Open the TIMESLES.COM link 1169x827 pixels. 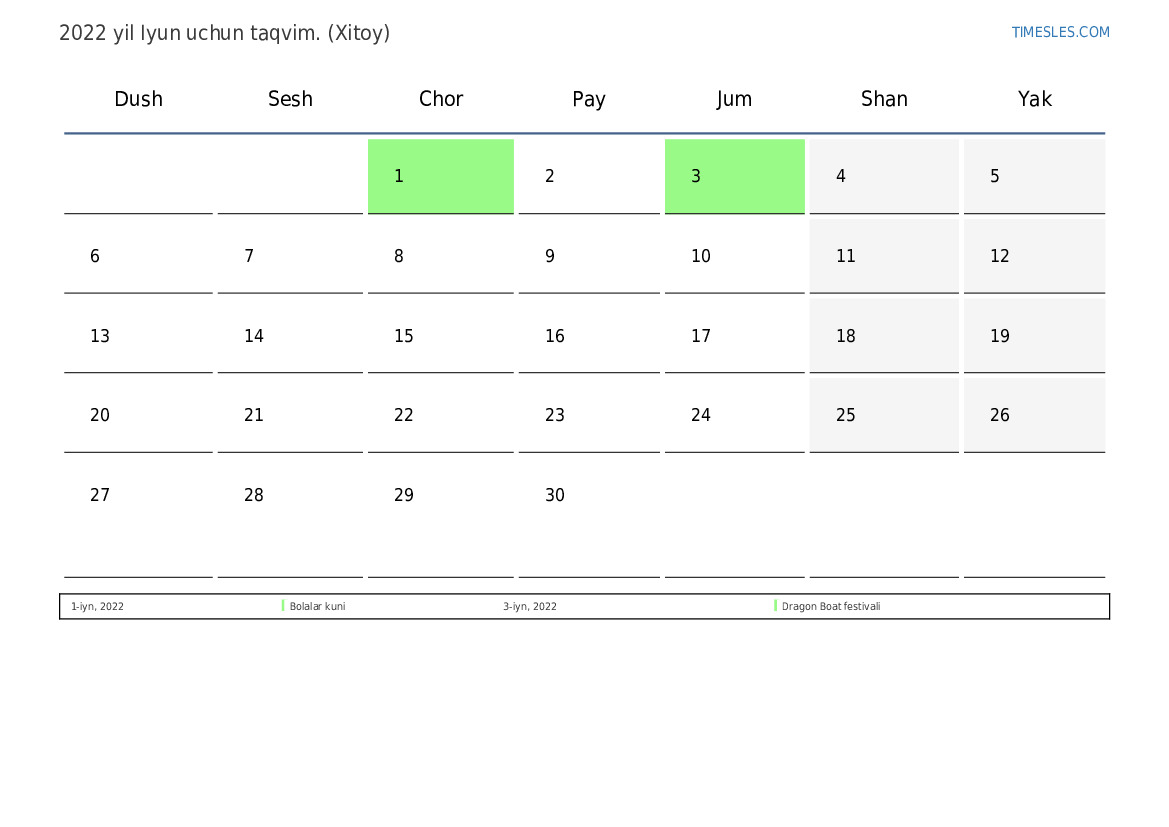point(1060,32)
